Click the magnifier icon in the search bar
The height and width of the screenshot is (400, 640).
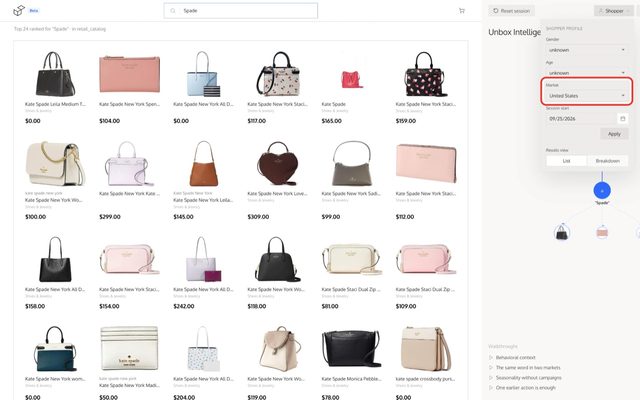pyautogui.click(x=173, y=11)
